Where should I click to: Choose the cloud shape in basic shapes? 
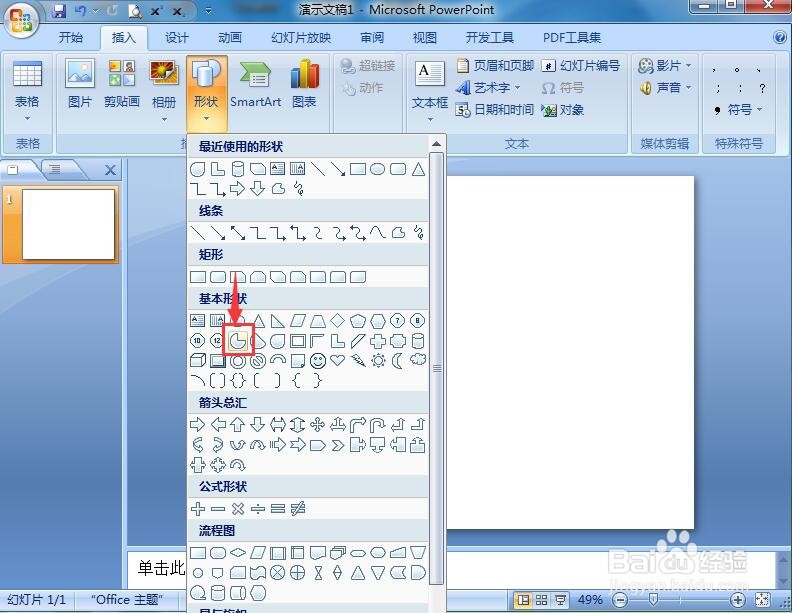click(x=418, y=360)
